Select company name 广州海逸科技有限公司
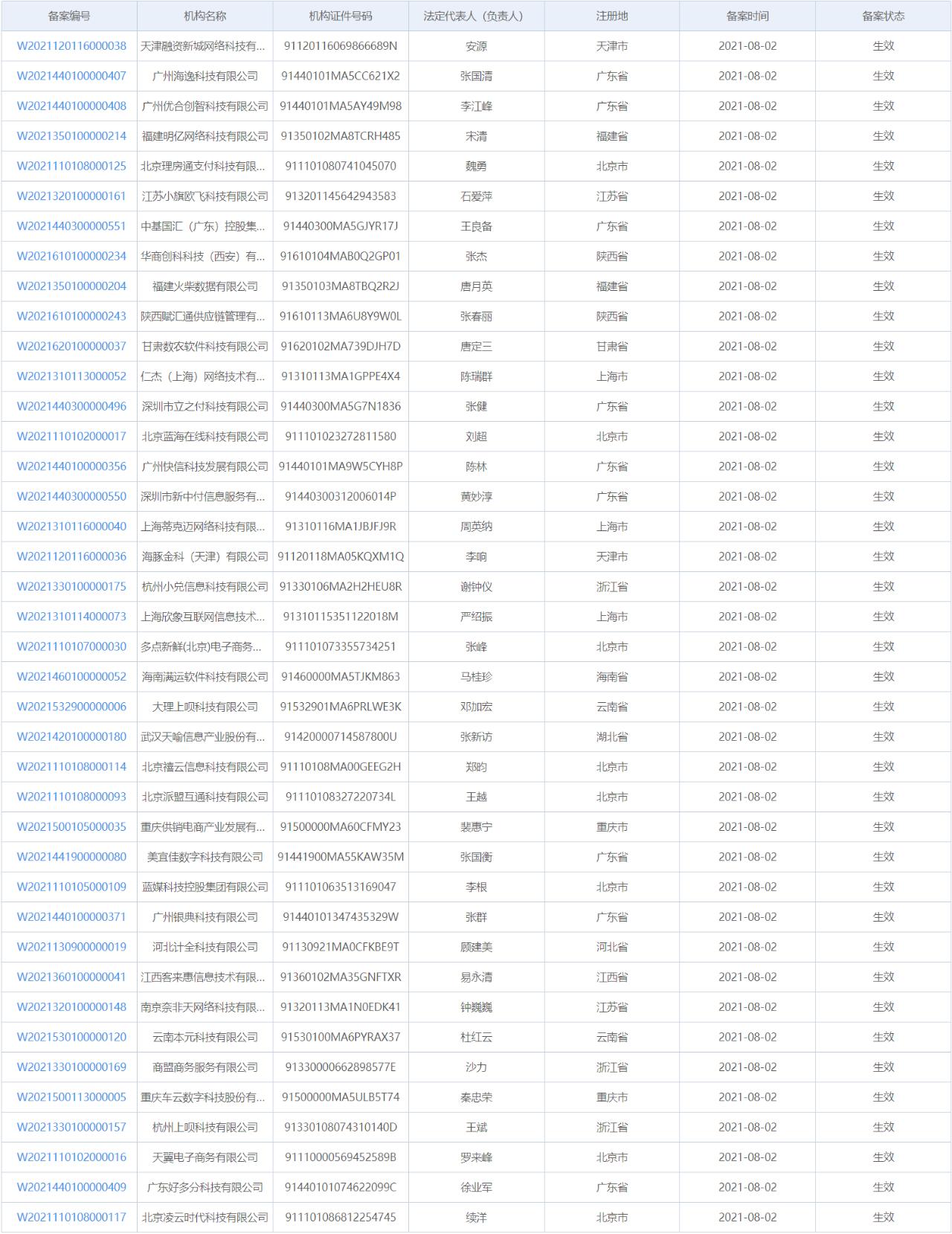Image resolution: width=952 pixels, height=1234 pixels. coord(205,76)
